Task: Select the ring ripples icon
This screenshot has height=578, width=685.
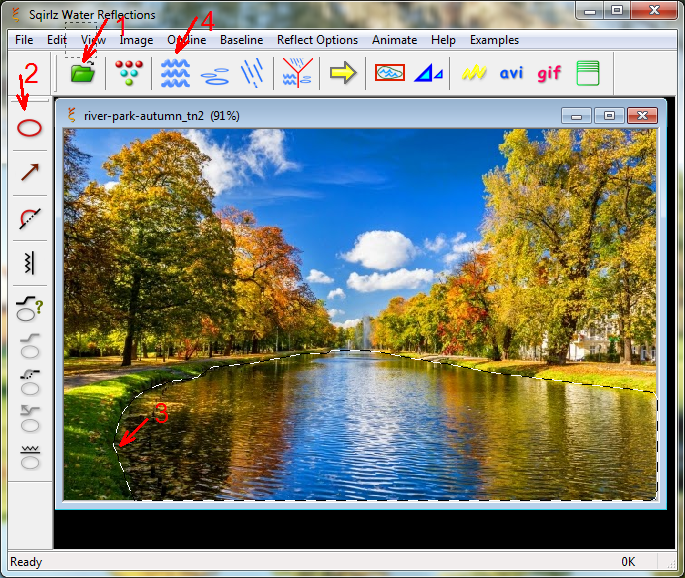Action: pos(214,73)
